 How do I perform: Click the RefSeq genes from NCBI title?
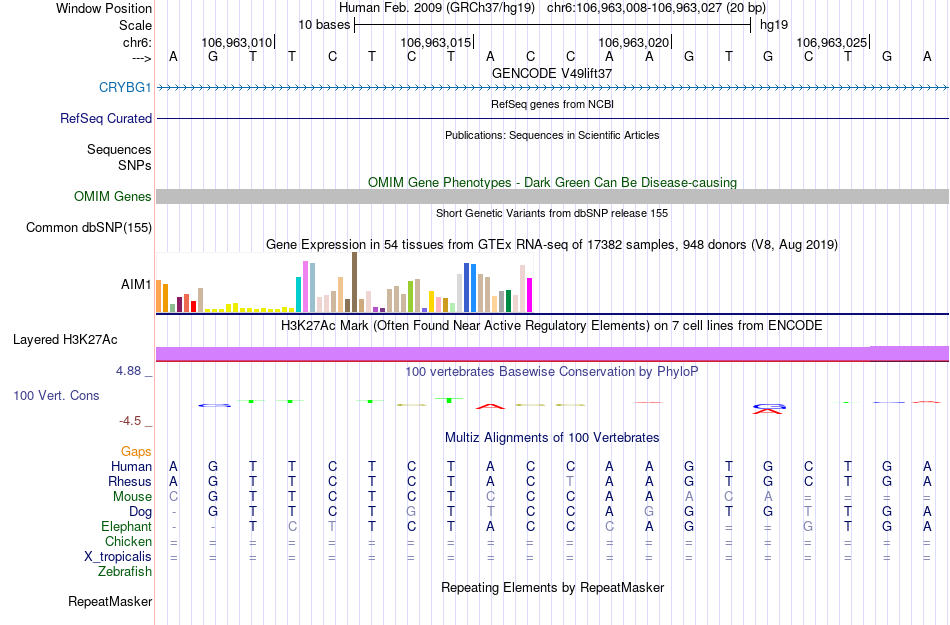[553, 104]
